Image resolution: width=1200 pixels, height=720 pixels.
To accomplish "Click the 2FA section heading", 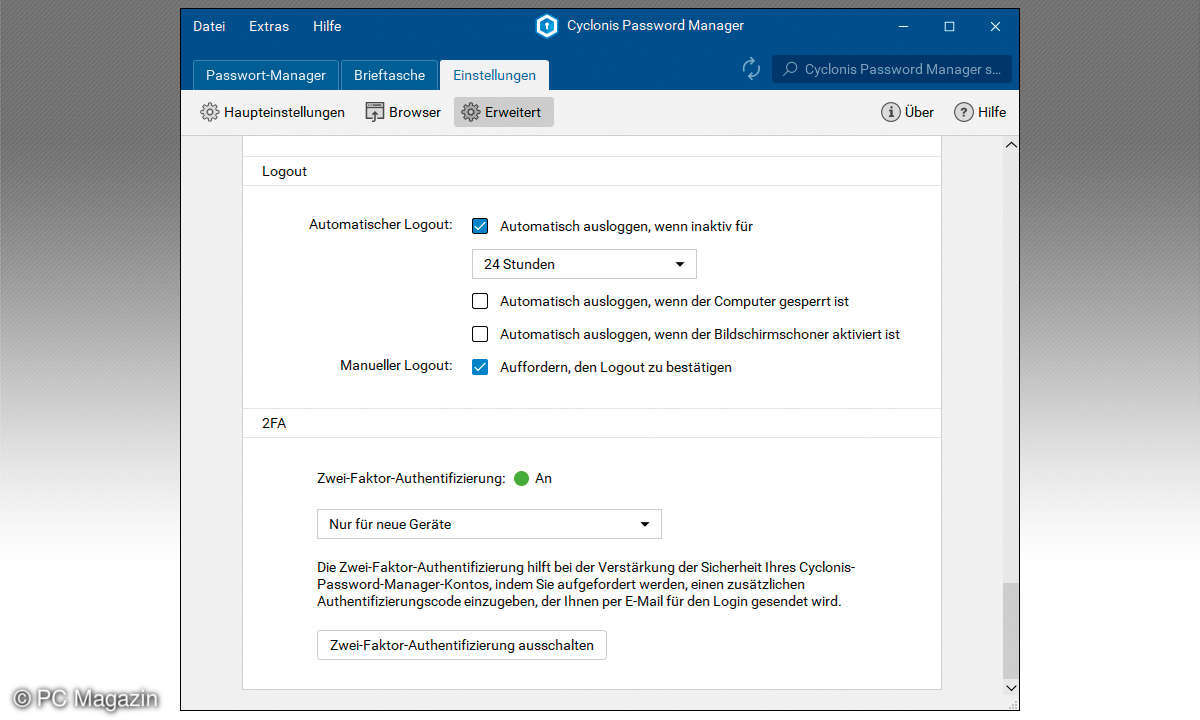I will point(274,423).
